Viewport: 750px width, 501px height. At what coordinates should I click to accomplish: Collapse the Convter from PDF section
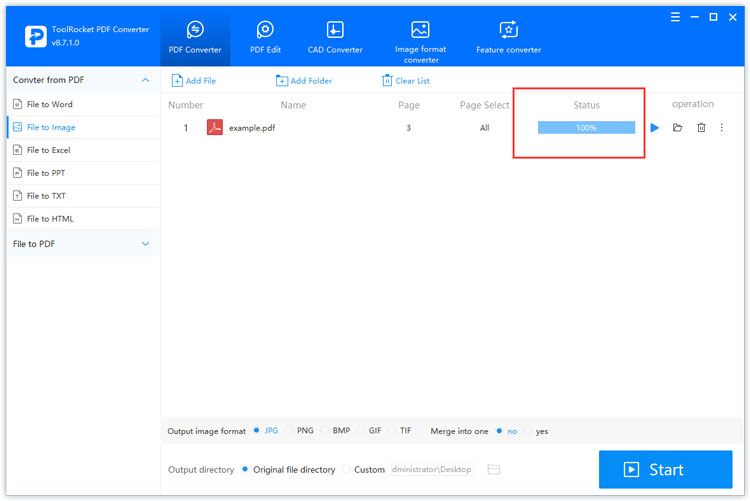[x=145, y=80]
